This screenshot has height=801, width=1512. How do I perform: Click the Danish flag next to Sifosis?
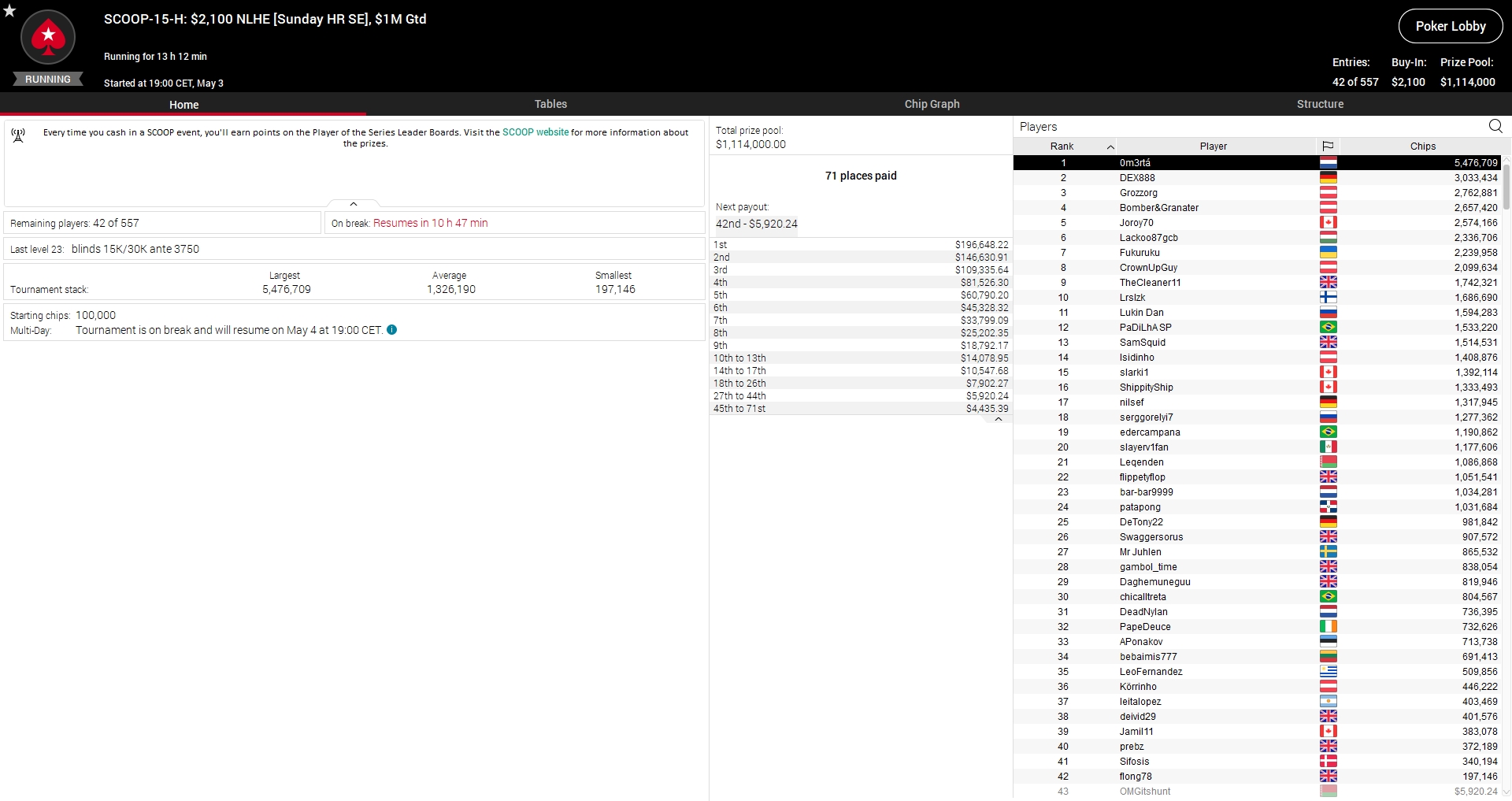tap(1329, 762)
